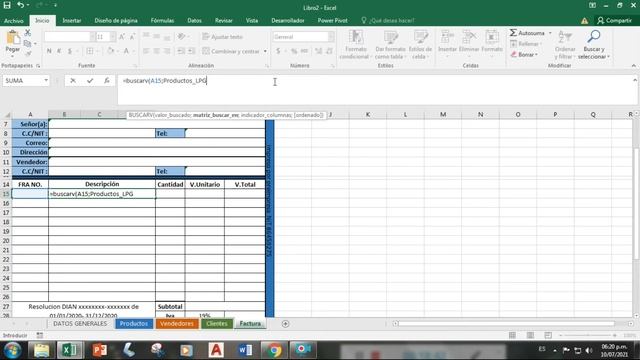Click the Pegar paste icon
This screenshot has width=640, height=360.
click(x=13, y=38)
